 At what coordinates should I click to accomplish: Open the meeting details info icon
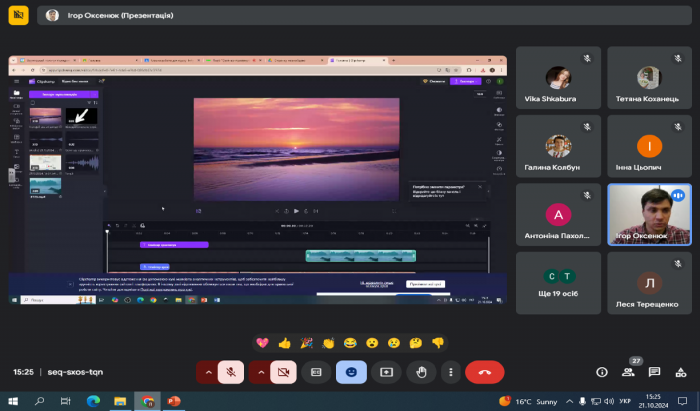coord(602,371)
